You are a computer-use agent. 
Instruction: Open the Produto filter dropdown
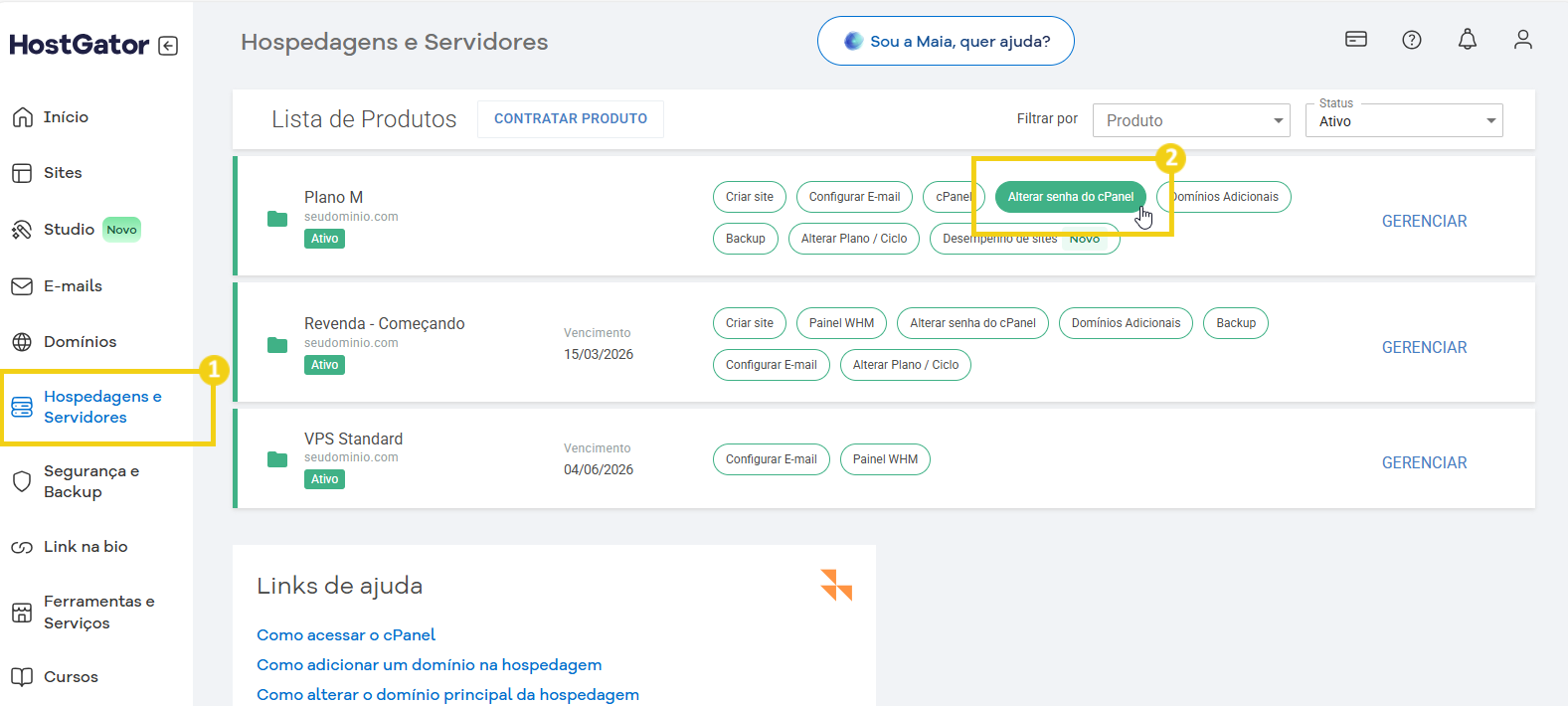pyautogui.click(x=1191, y=120)
